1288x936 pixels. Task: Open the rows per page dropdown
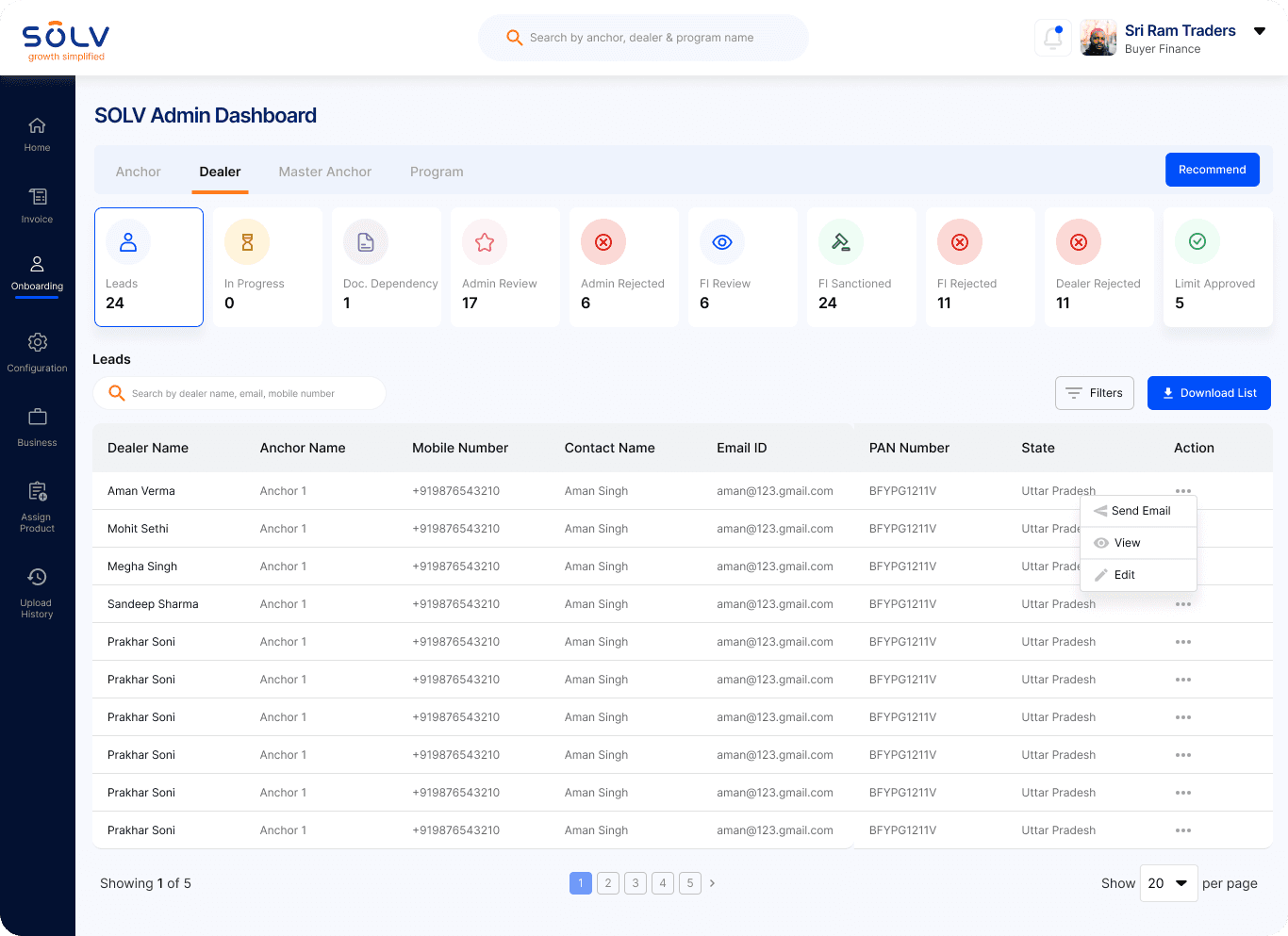point(1169,883)
